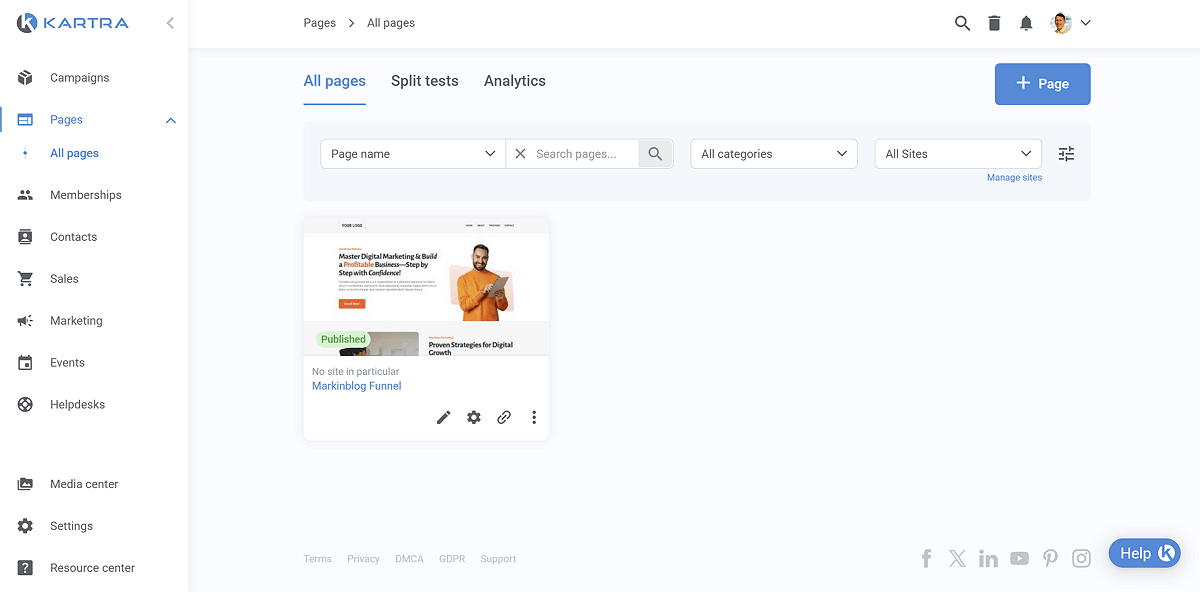The height and width of the screenshot is (592, 1200).
Task: Click the Sales cart icon
Action: pyautogui.click(x=25, y=279)
